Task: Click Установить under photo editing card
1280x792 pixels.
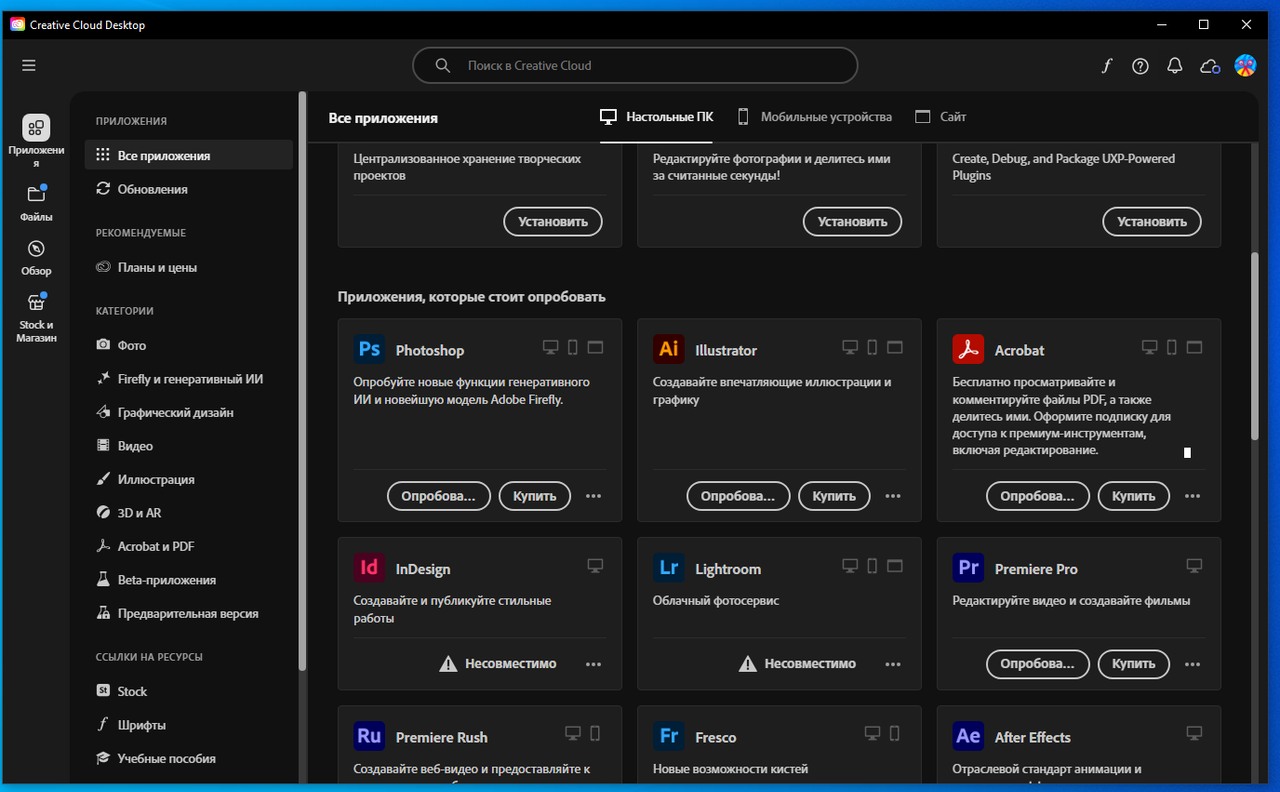Action: pos(852,222)
